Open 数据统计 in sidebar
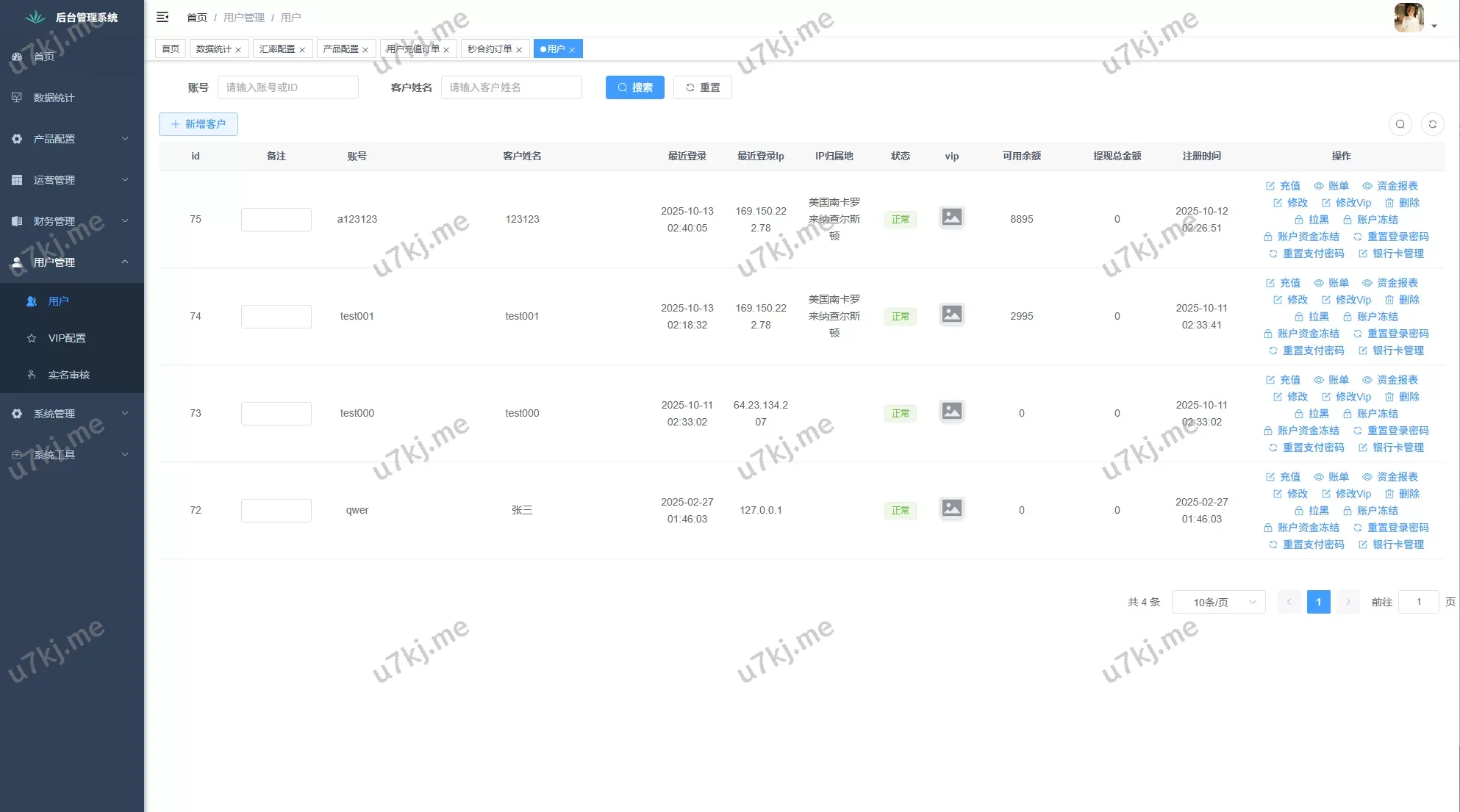This screenshot has width=1460, height=812. (54, 98)
